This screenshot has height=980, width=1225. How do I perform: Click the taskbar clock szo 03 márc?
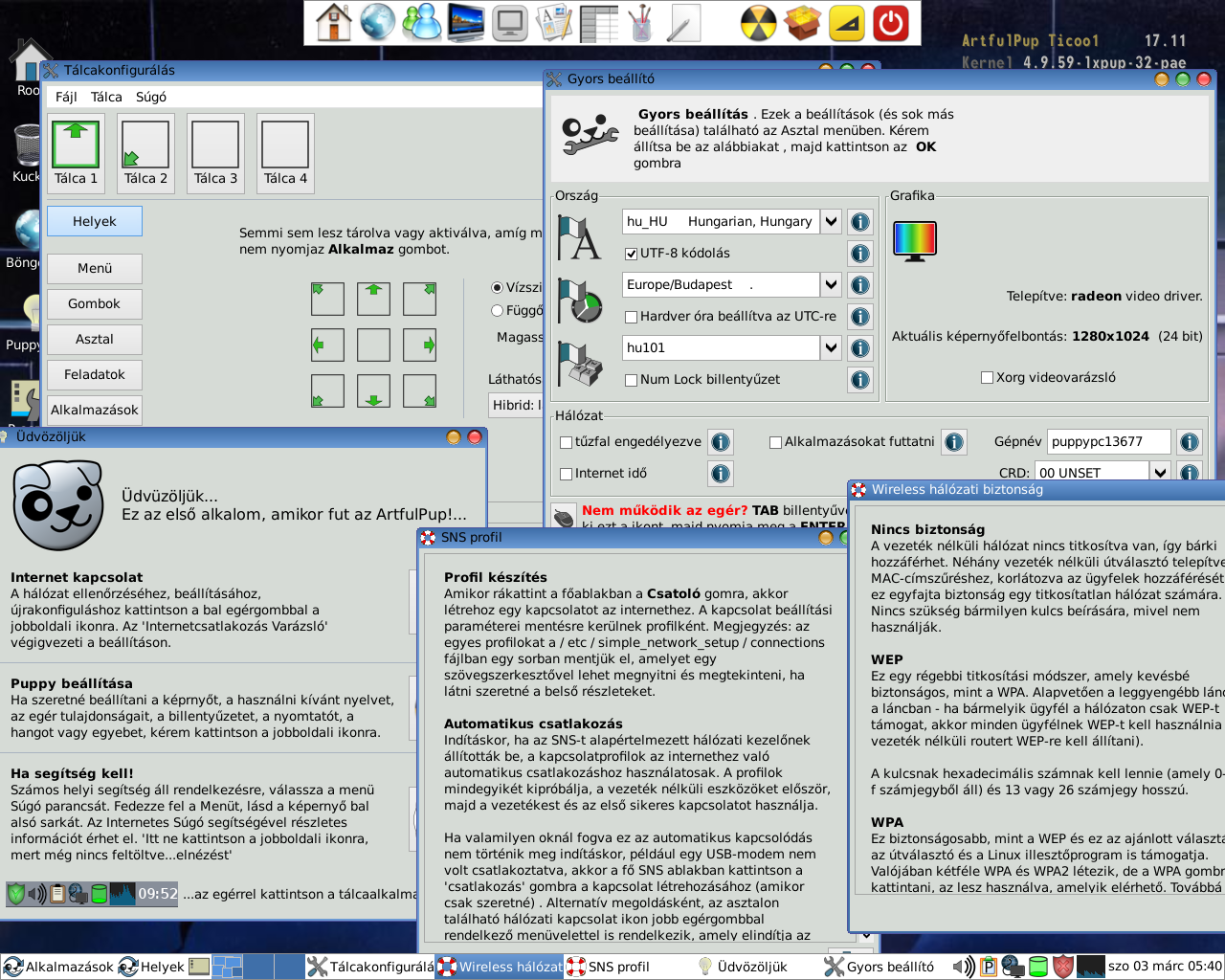click(x=1165, y=967)
